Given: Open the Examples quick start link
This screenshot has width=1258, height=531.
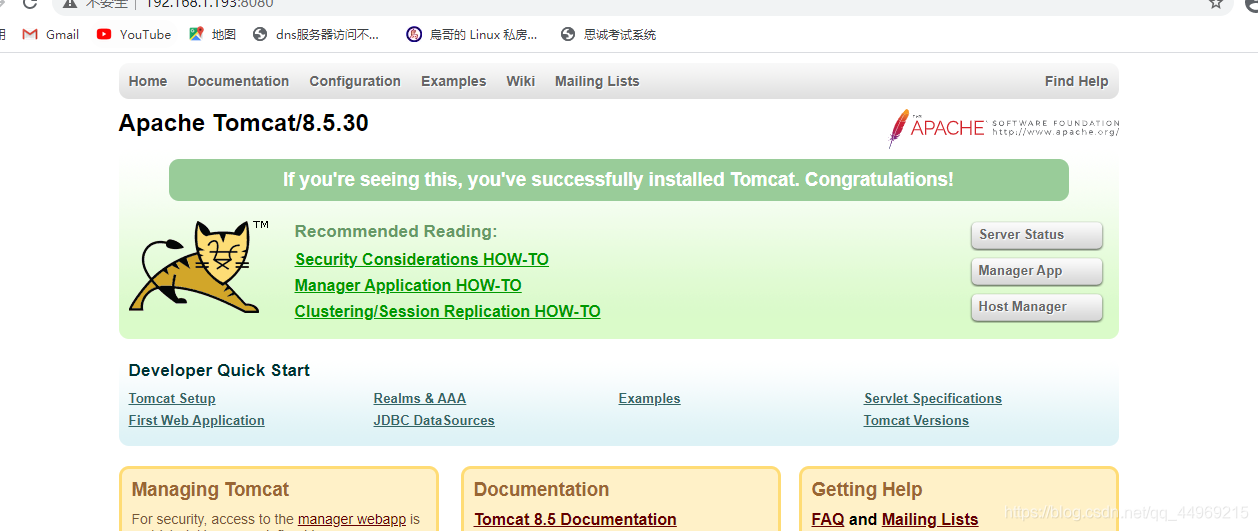Looking at the screenshot, I should (649, 398).
